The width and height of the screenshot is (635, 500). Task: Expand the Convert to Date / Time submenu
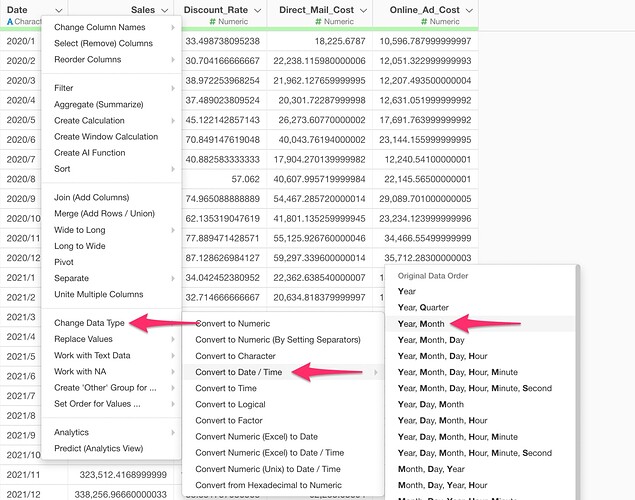click(245, 372)
